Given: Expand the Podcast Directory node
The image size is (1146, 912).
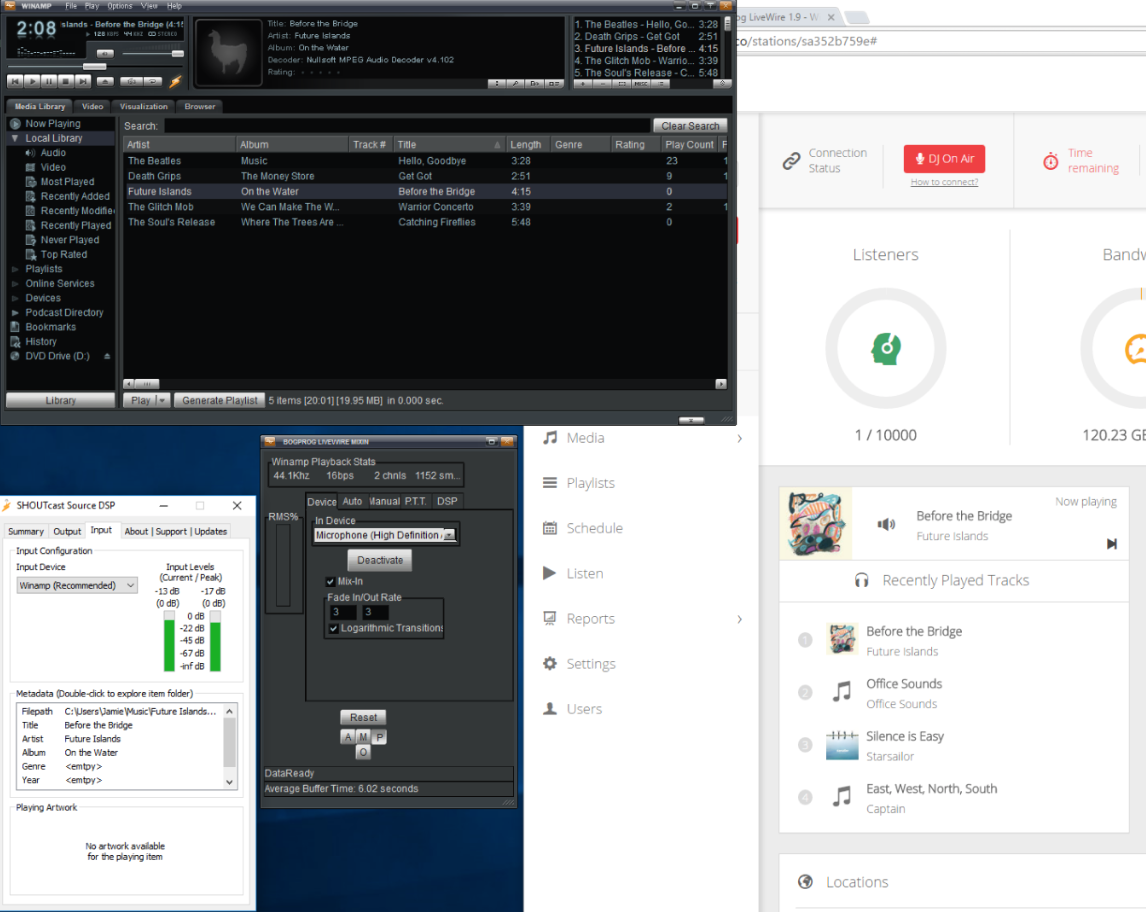Looking at the screenshot, I should pyautogui.click(x=15, y=313).
